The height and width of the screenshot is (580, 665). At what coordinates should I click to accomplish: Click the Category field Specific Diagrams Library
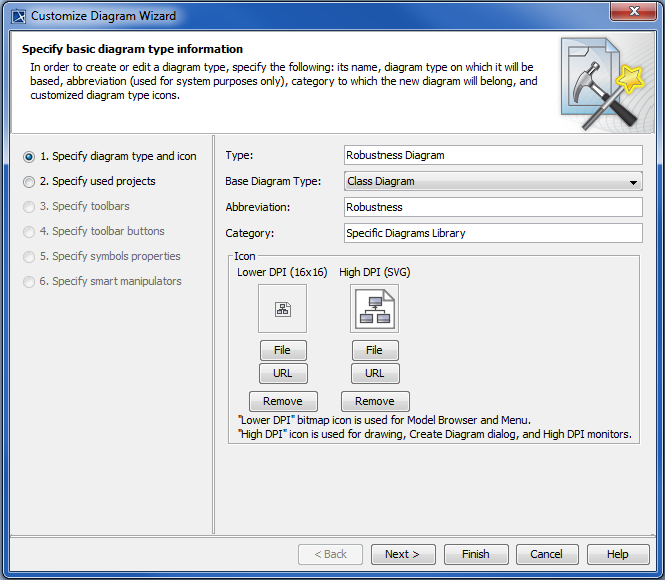point(493,233)
